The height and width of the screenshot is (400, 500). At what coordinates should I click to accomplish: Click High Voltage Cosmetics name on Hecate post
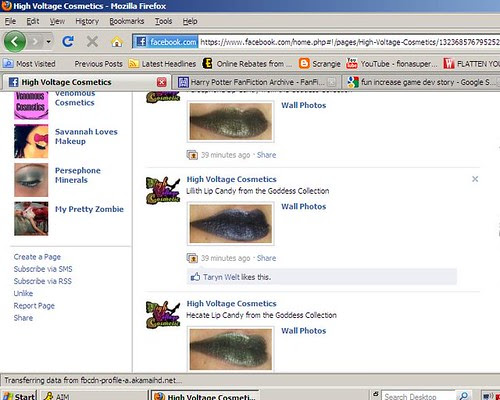pos(231,303)
